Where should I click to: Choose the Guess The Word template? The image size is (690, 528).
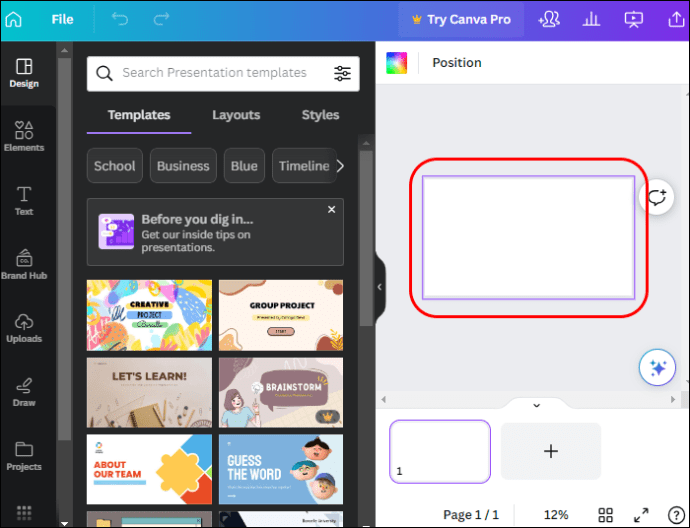(x=281, y=469)
